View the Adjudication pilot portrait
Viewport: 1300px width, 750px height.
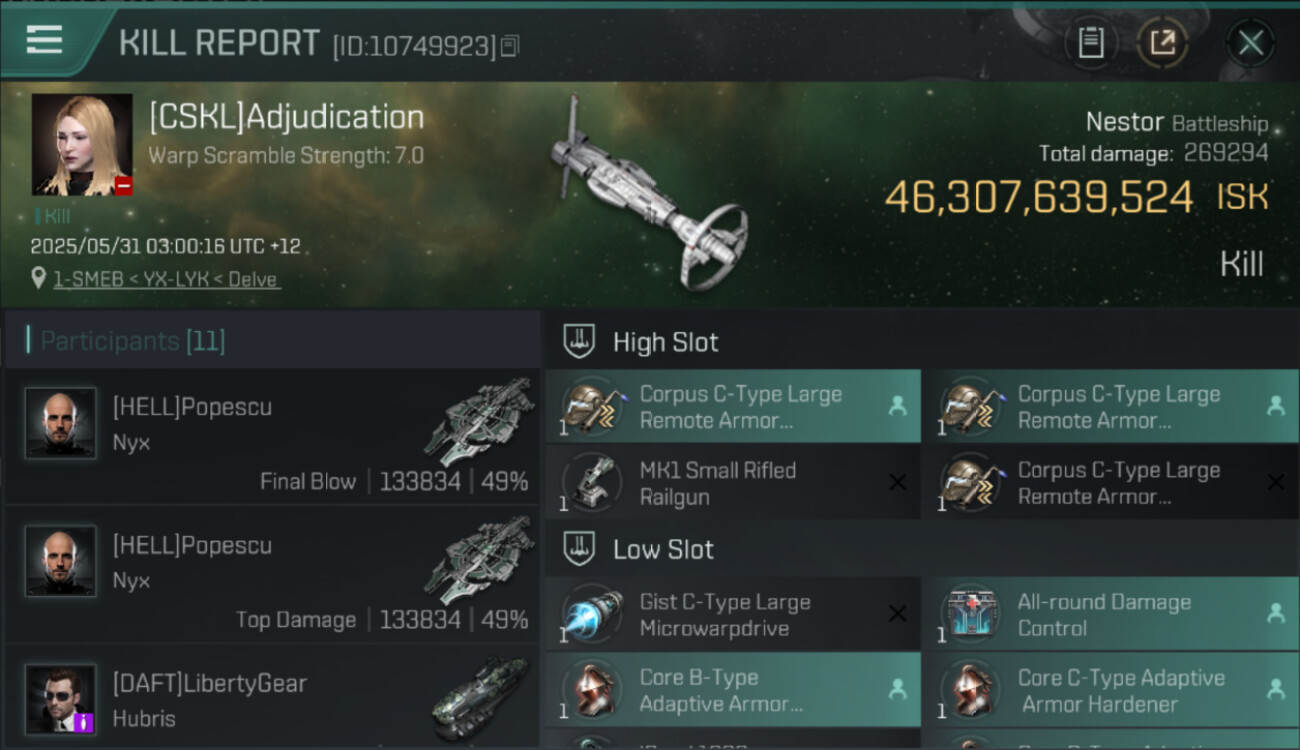(x=82, y=144)
